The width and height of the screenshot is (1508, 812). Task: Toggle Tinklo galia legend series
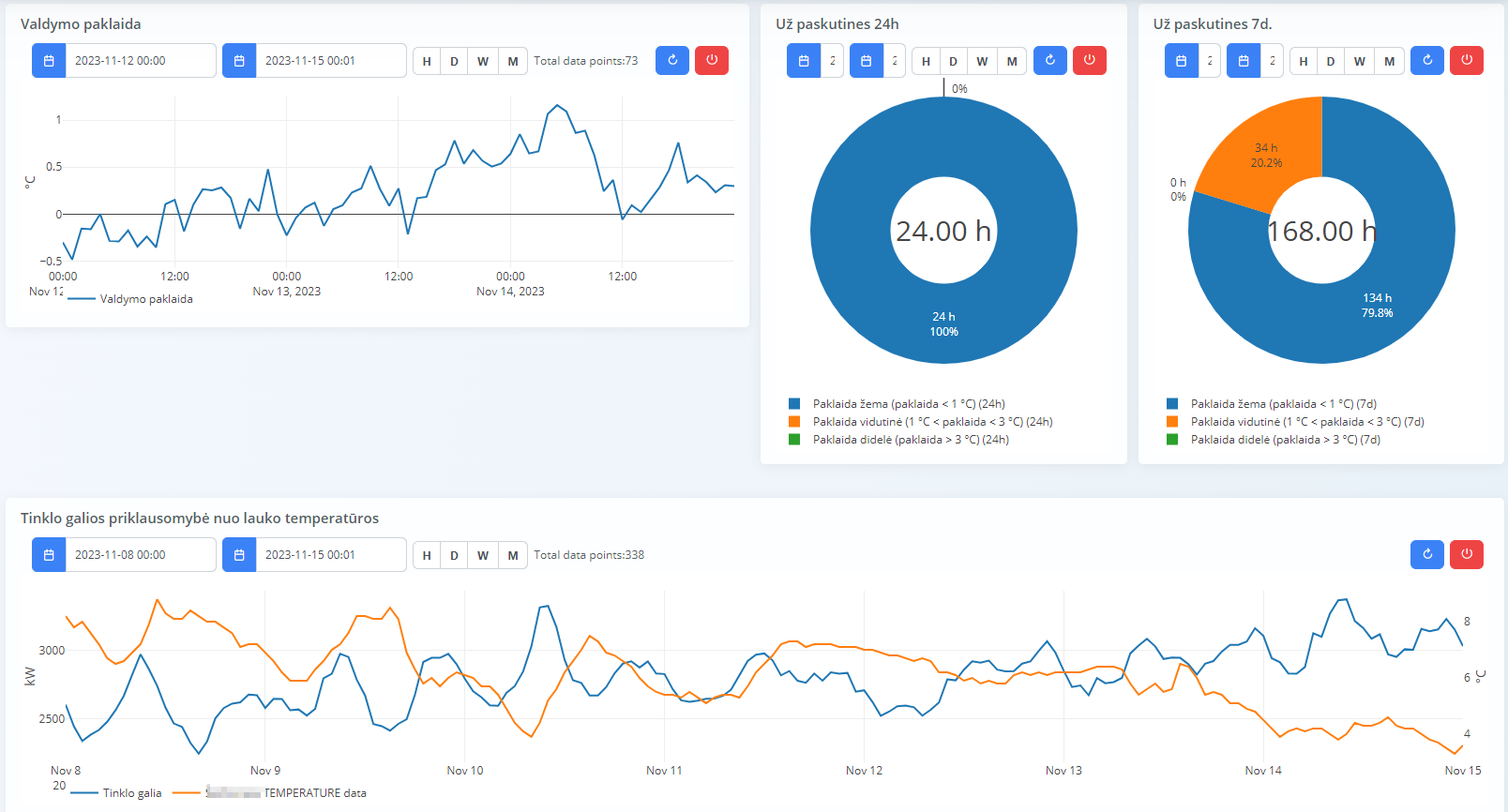(131, 793)
